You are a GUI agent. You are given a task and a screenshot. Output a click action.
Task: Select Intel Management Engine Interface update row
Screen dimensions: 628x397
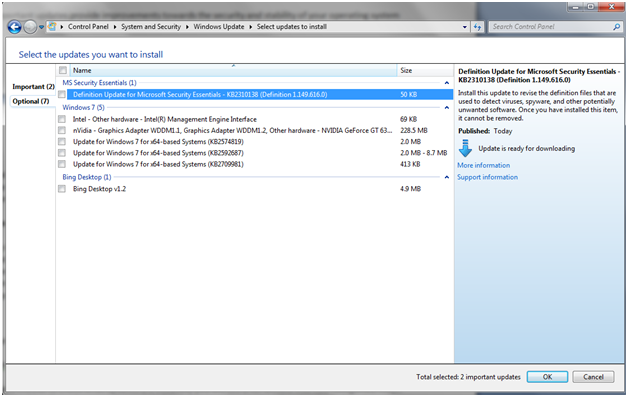(x=260, y=119)
